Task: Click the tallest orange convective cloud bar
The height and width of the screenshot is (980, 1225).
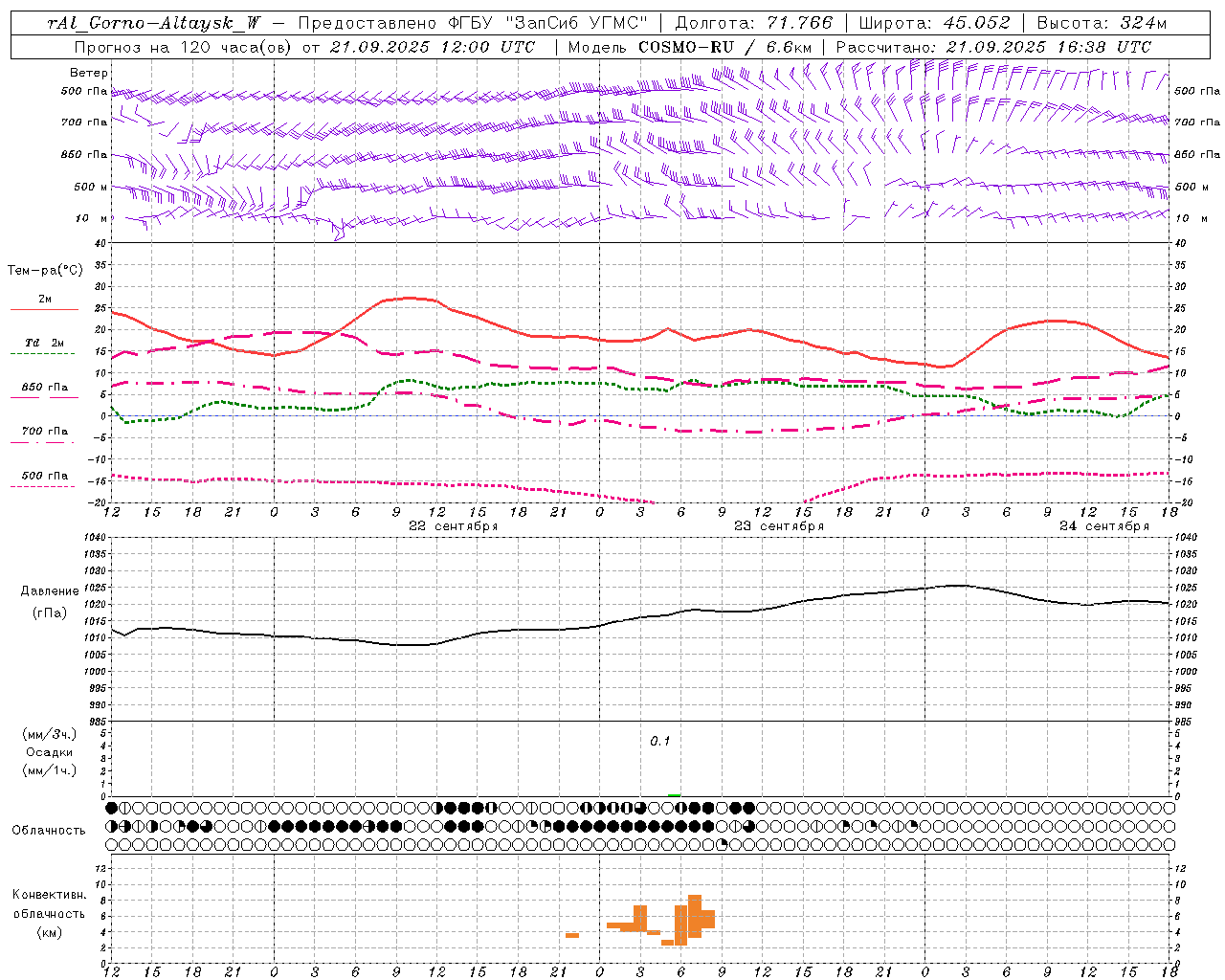Action: (695, 916)
